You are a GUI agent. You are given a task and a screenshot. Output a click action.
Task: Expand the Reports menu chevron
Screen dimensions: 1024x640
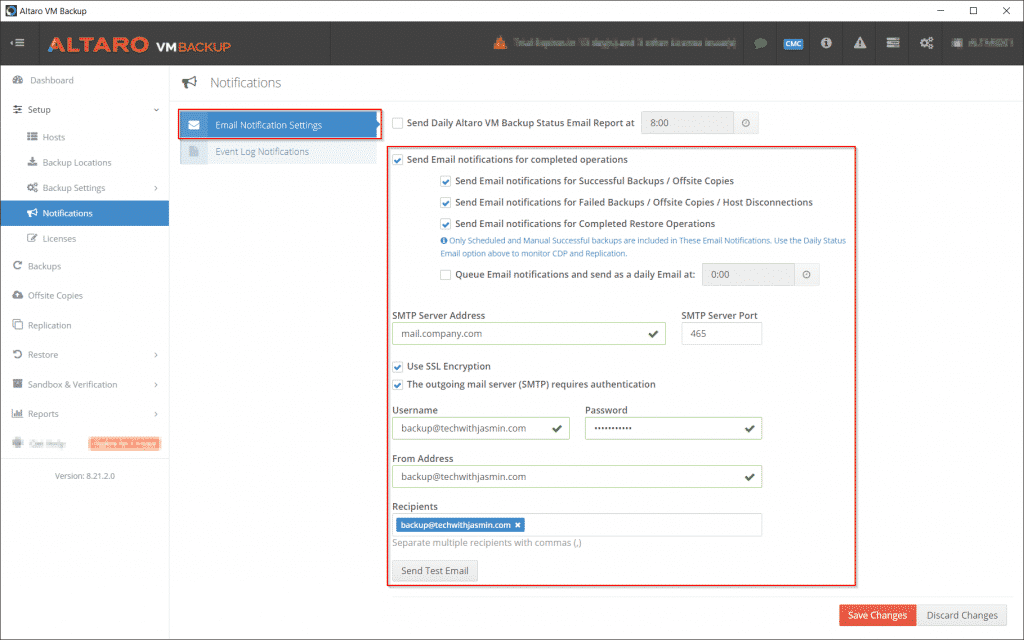[156, 414]
